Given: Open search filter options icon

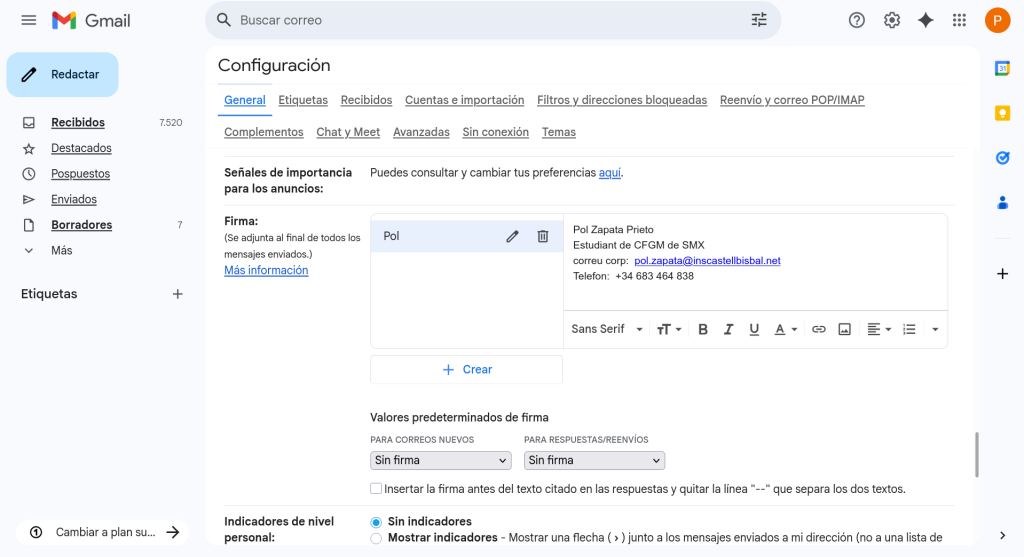Looking at the screenshot, I should 759,20.
